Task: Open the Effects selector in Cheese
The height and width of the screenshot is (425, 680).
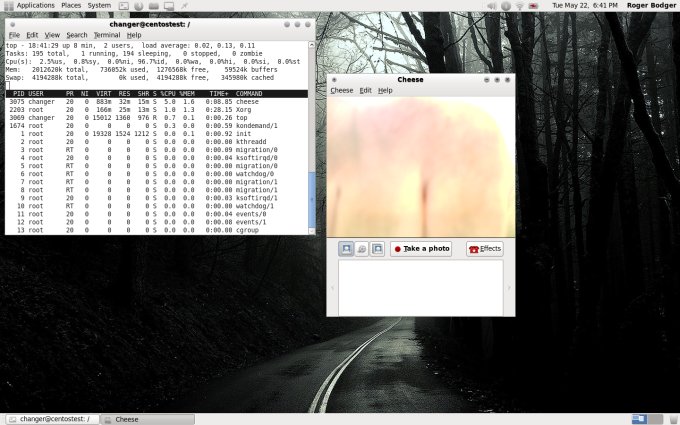Action: [485, 249]
